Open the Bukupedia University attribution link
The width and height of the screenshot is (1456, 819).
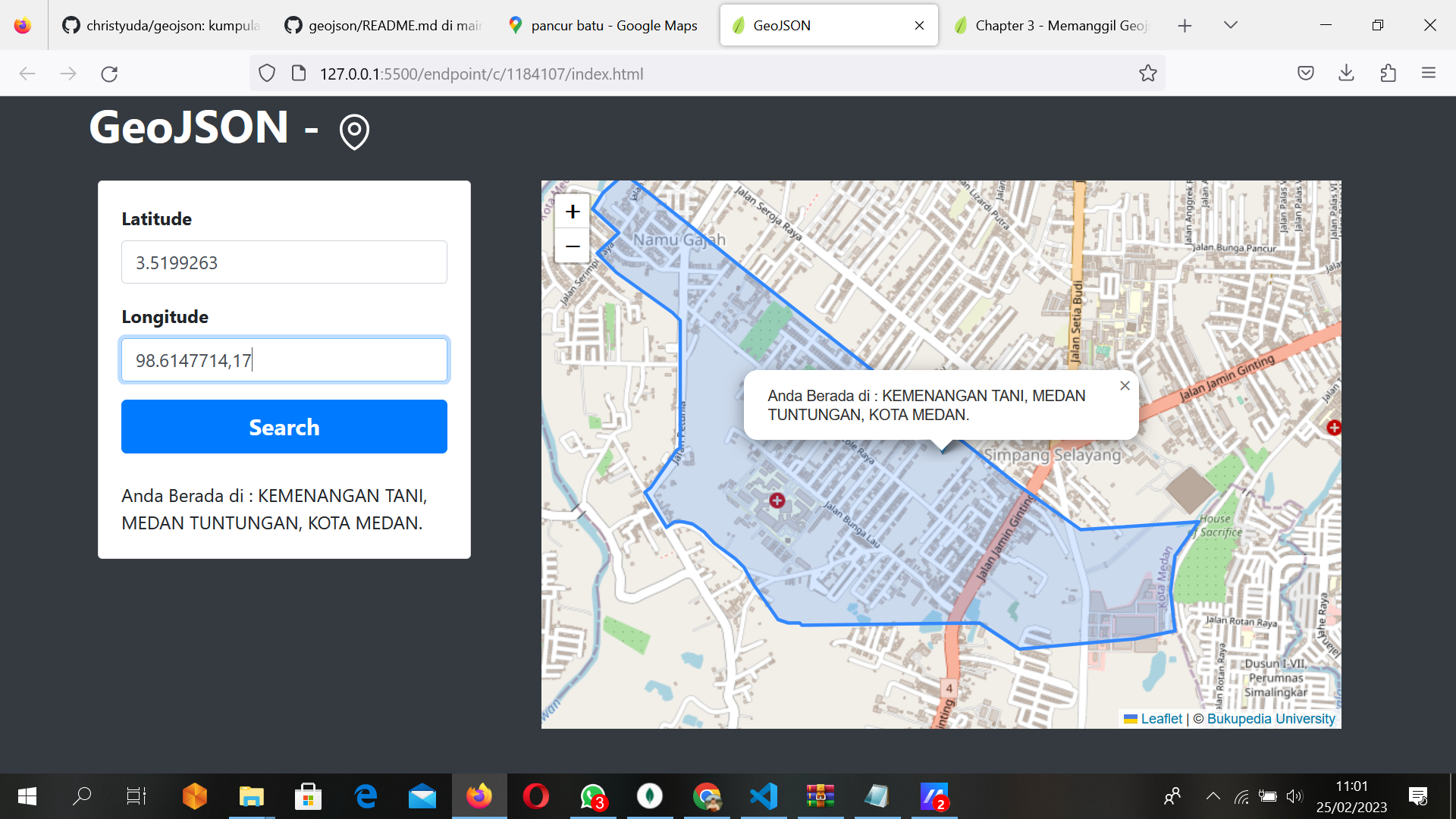[x=1271, y=718]
